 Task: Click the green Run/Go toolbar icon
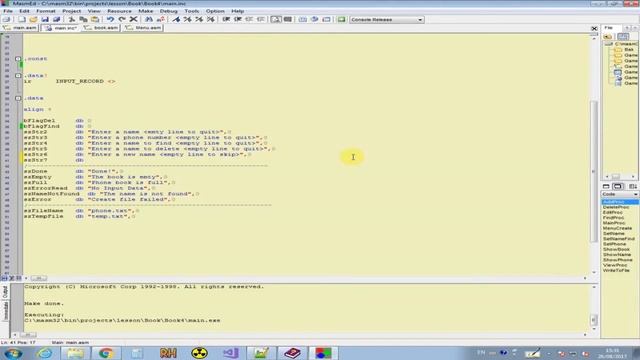click(x=342, y=20)
